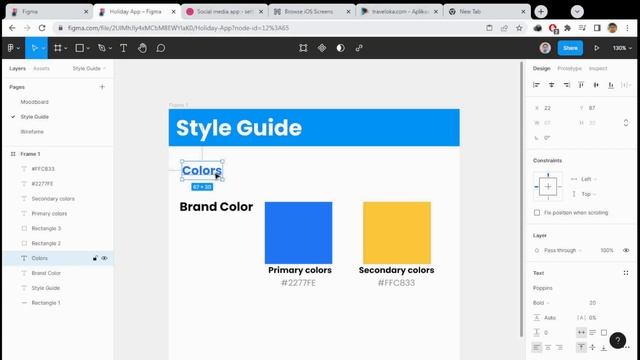Click the Align bottom icon
The height and width of the screenshot is (360, 640).
(x=611, y=85)
